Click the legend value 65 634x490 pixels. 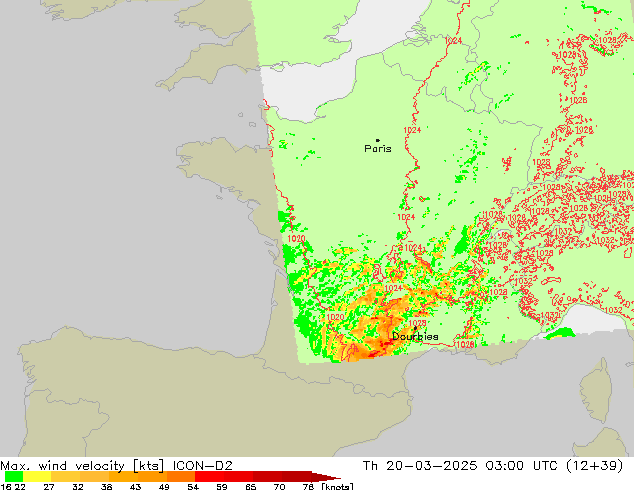(251, 486)
